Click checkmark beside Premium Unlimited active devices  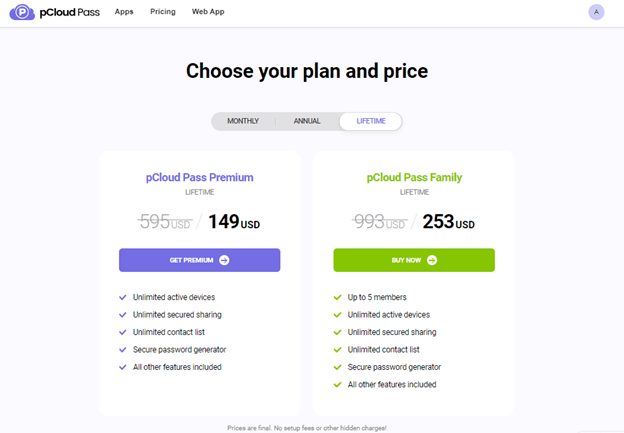[x=123, y=297]
